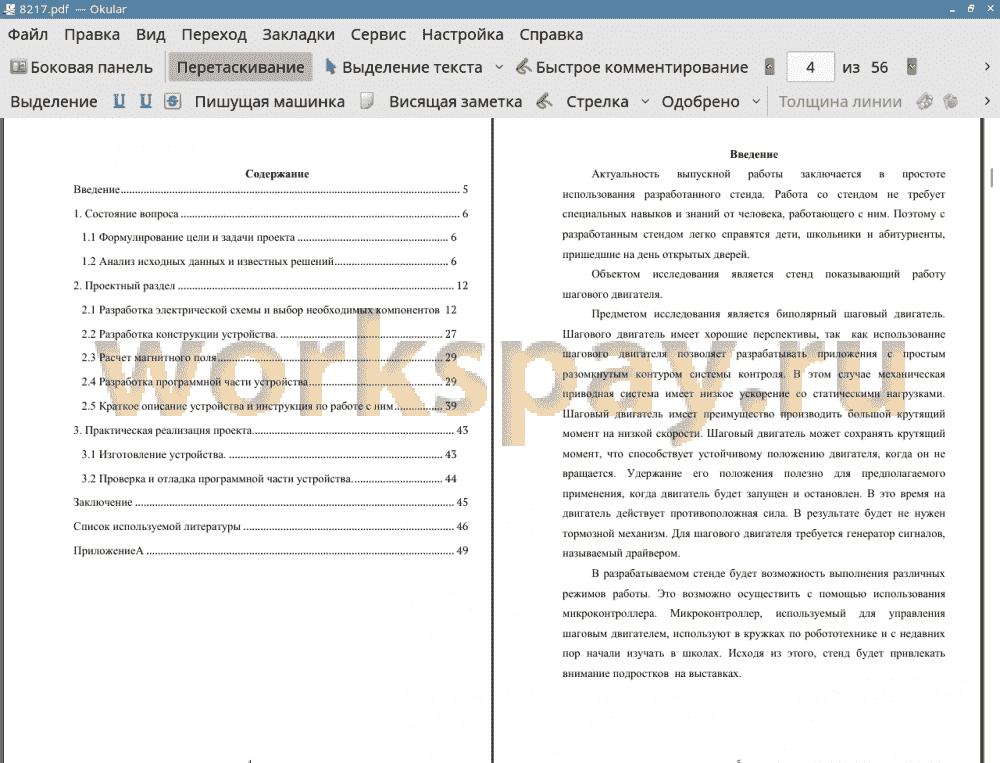Go to next page with the down arrow

click(x=912, y=67)
